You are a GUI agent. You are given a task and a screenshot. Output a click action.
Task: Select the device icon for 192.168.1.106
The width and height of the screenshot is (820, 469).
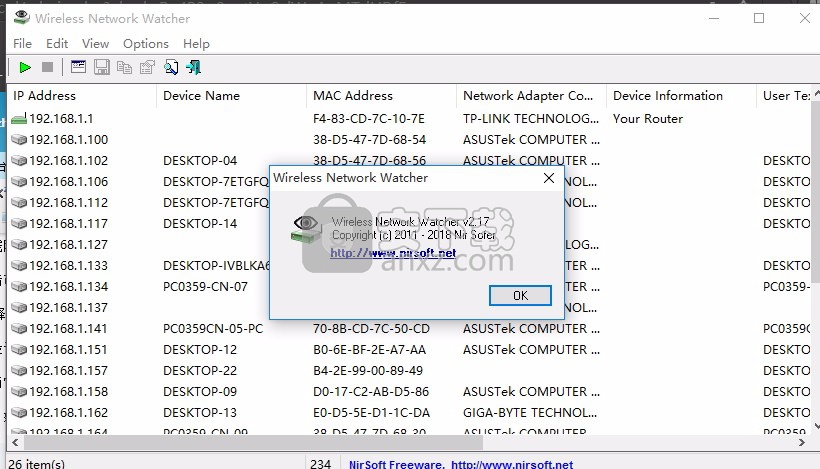[x=19, y=181]
